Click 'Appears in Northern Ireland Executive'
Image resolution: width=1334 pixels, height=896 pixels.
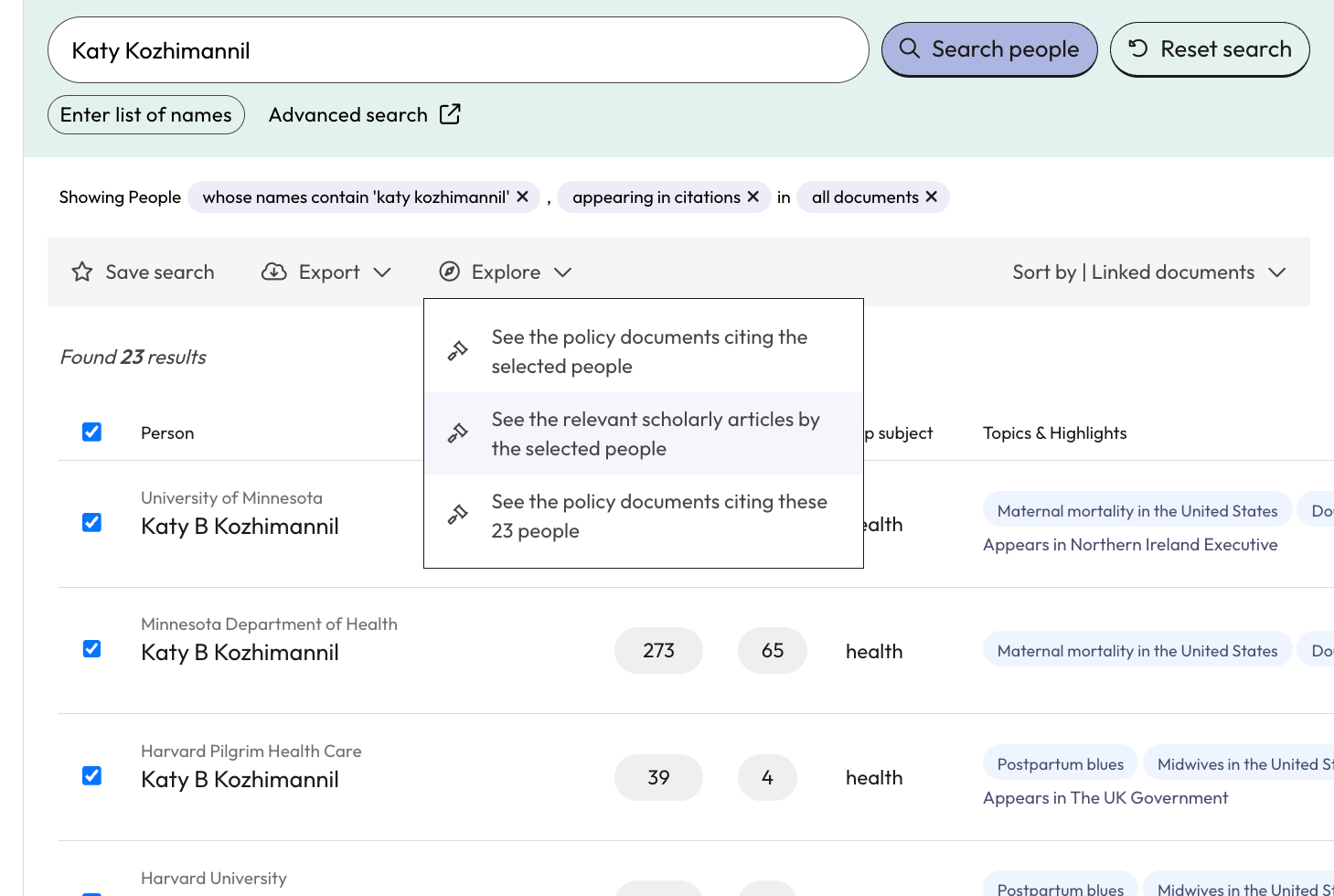point(1130,544)
